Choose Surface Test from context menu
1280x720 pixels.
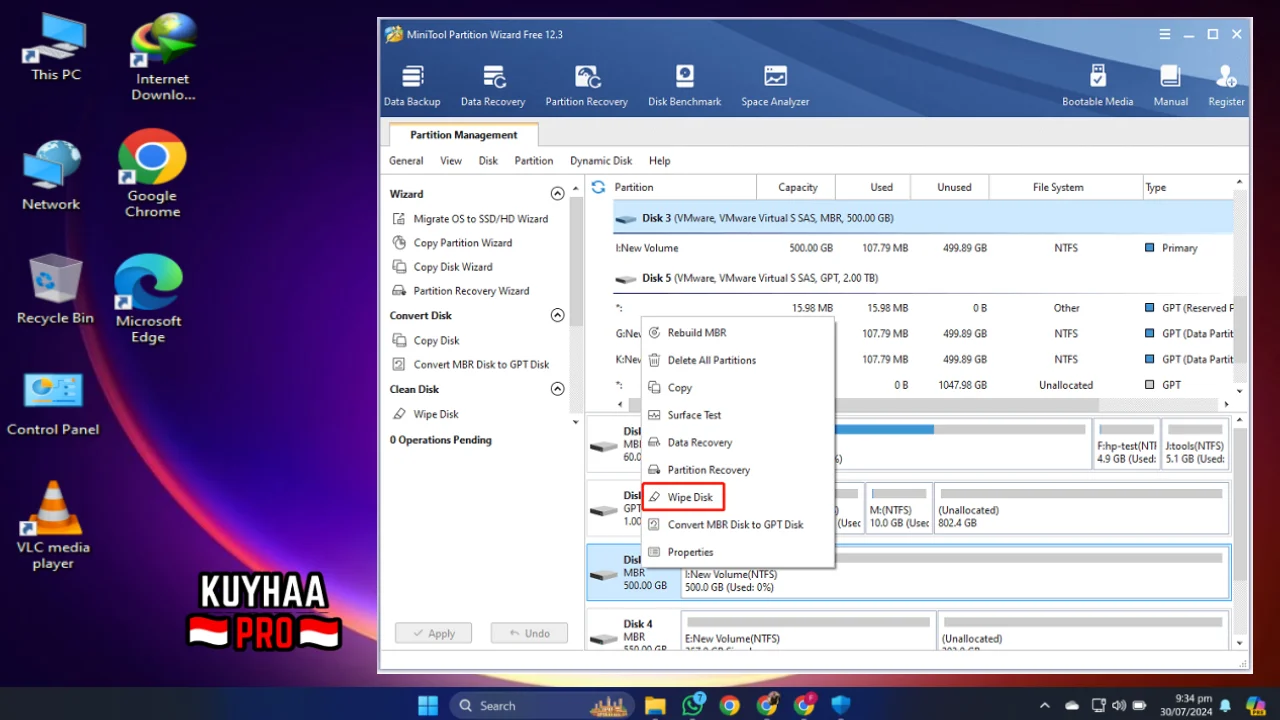pyautogui.click(x=737, y=415)
